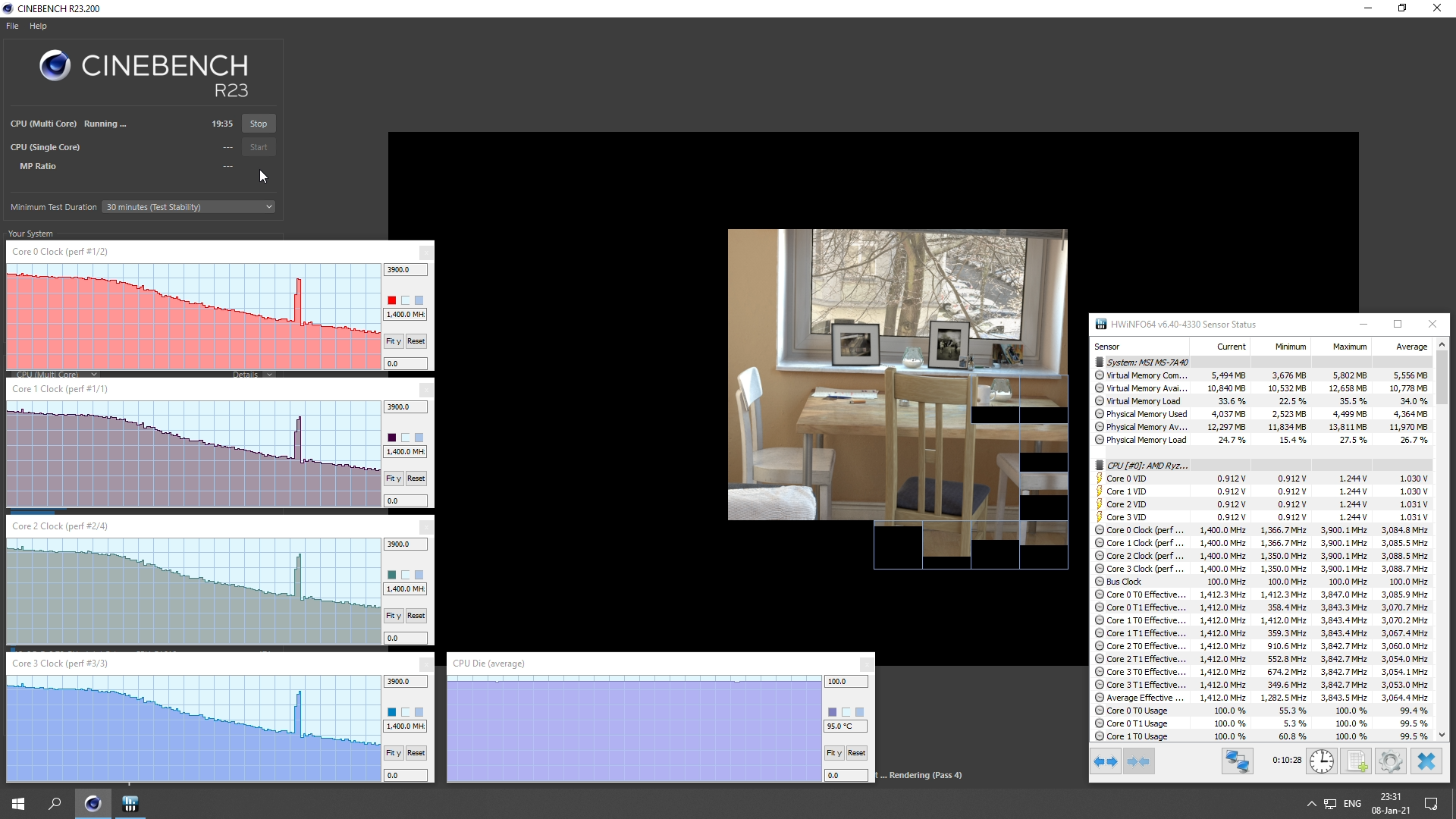The width and height of the screenshot is (1456, 819).
Task: Click the clock reset timer icon
Action: click(1321, 761)
